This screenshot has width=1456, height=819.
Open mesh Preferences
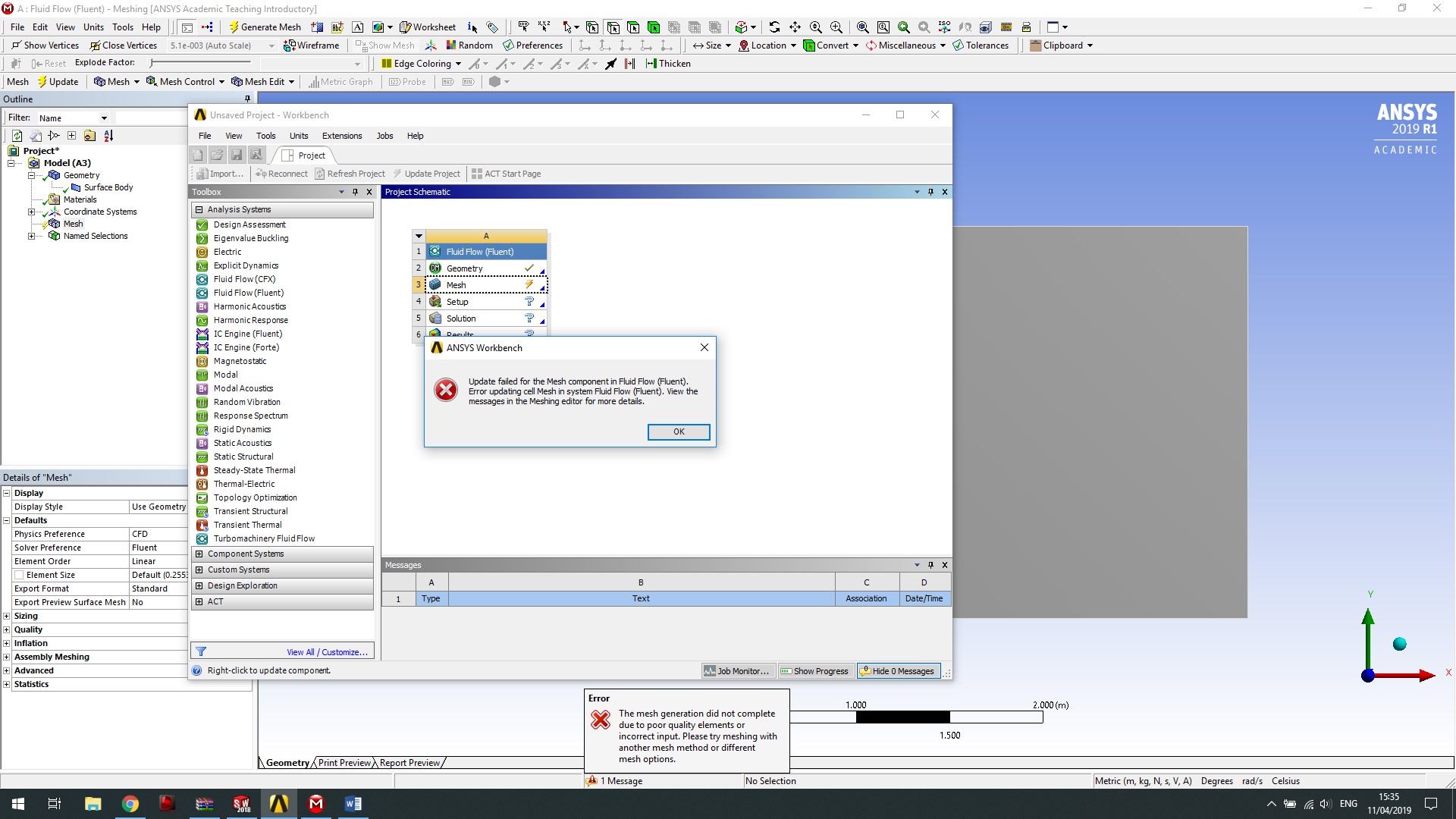pos(532,45)
